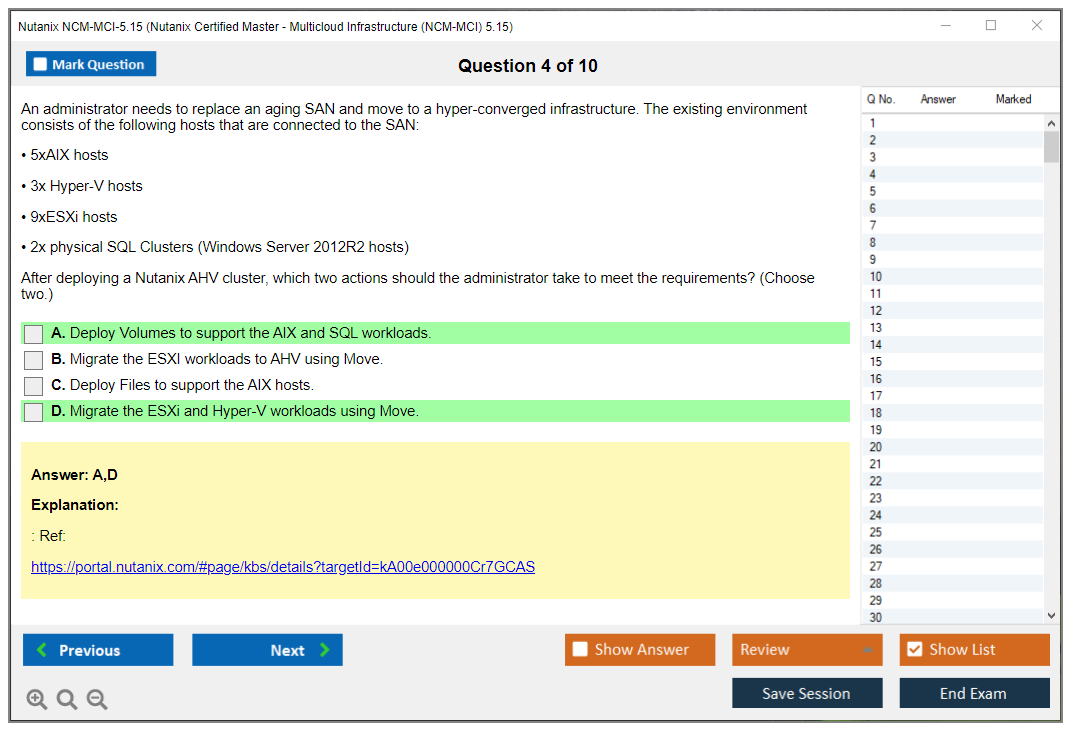The height and width of the screenshot is (735, 1075).
Task: Disable the Show List checkbox
Action: pyautogui.click(x=914, y=650)
